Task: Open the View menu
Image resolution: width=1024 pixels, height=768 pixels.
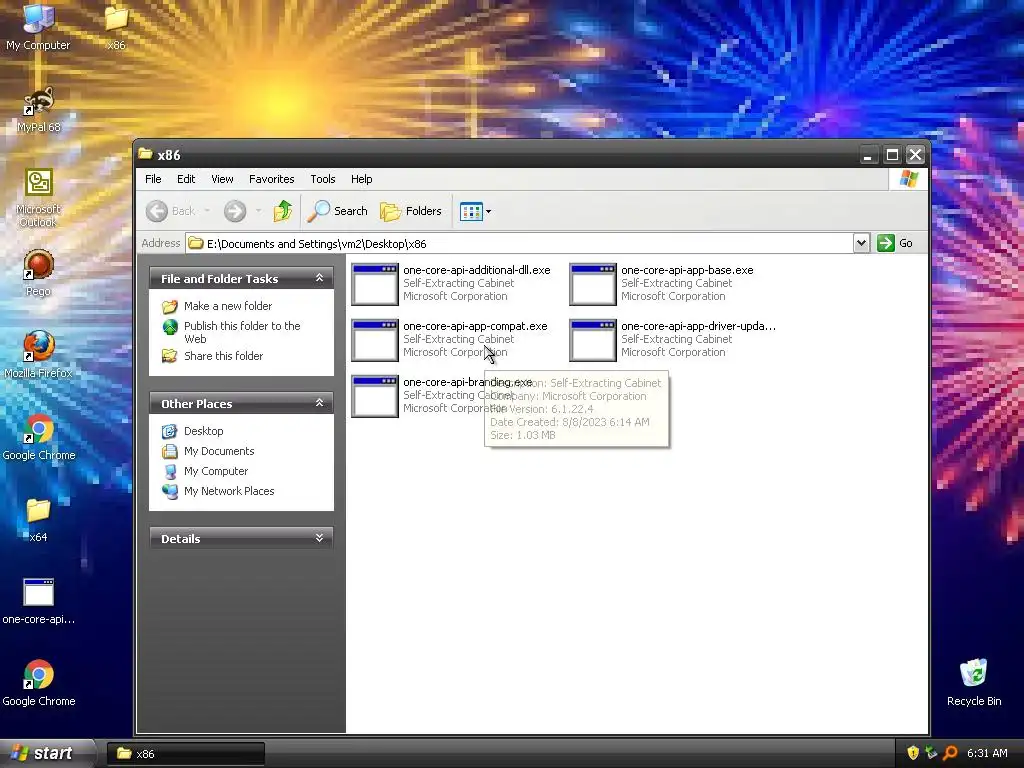Action: coord(222,179)
